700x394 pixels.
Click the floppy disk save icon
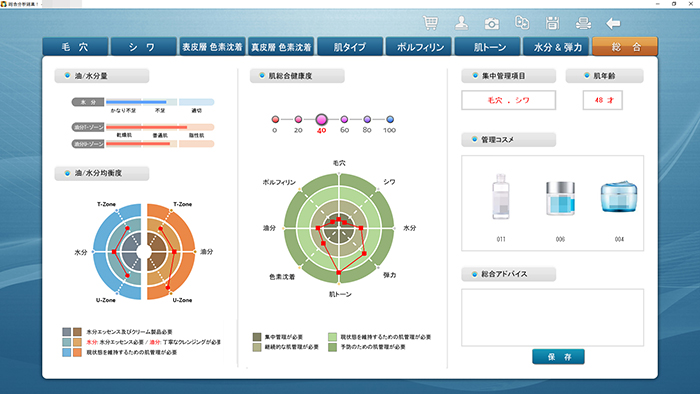pyautogui.click(x=552, y=23)
